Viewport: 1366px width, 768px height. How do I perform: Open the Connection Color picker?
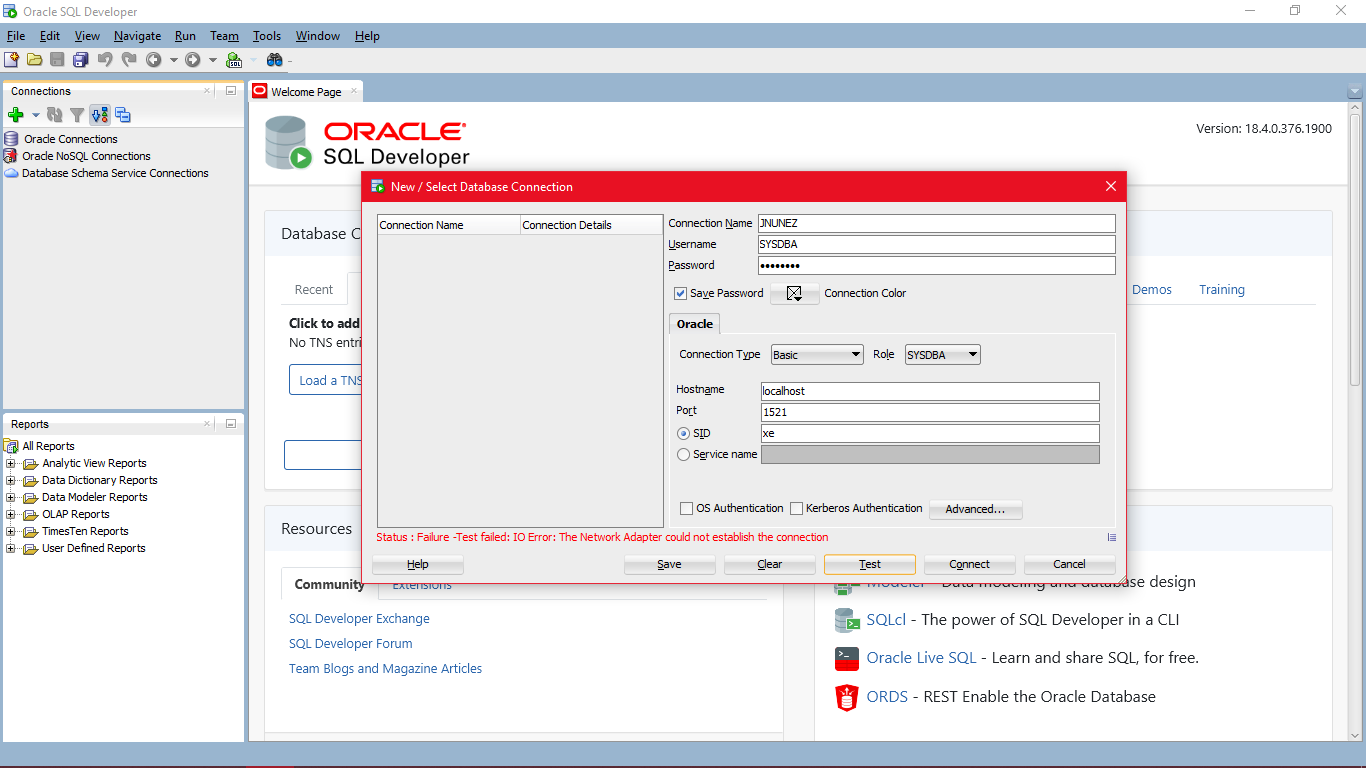pyautogui.click(x=795, y=293)
